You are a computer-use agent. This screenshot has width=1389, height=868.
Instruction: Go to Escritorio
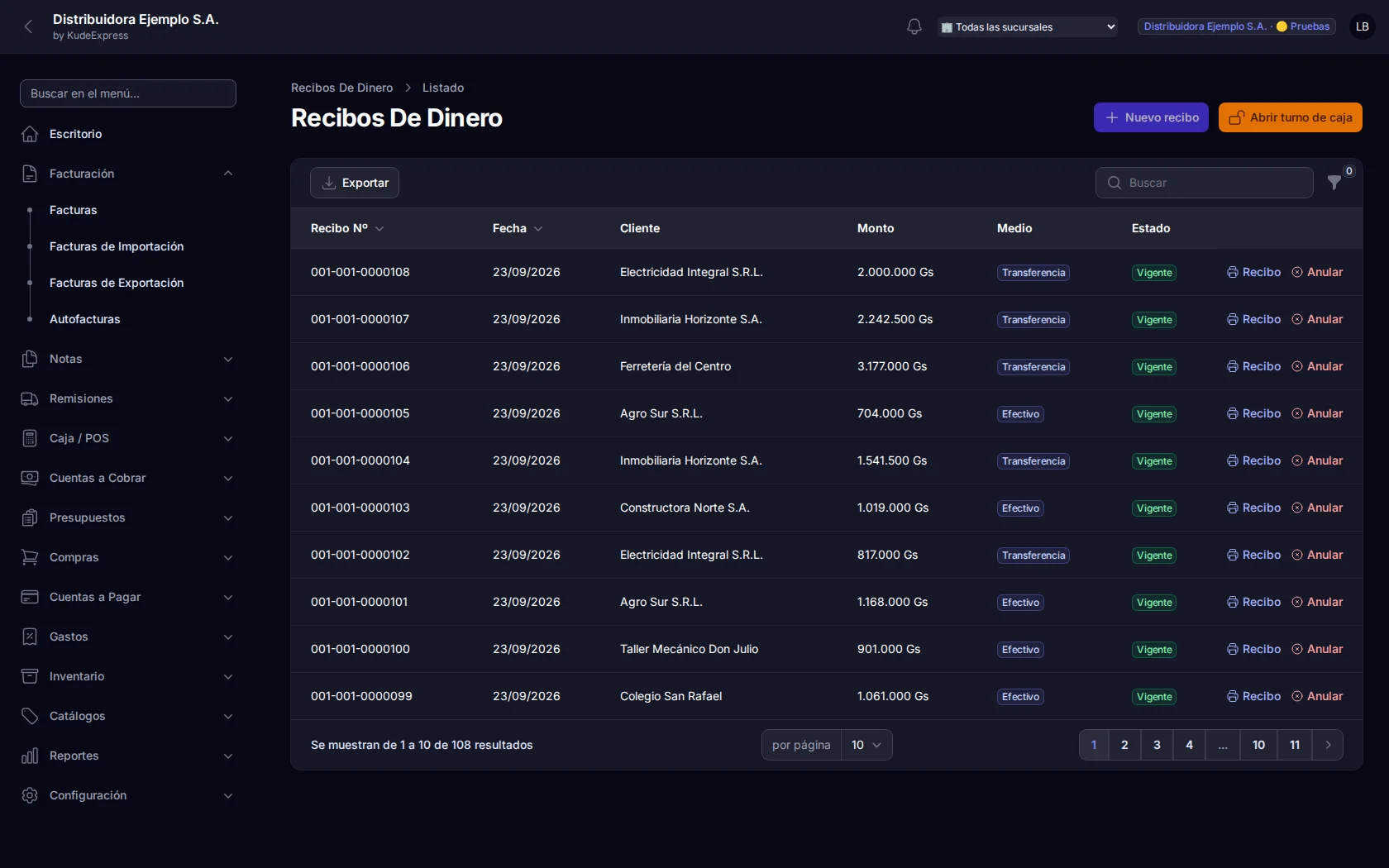point(75,134)
